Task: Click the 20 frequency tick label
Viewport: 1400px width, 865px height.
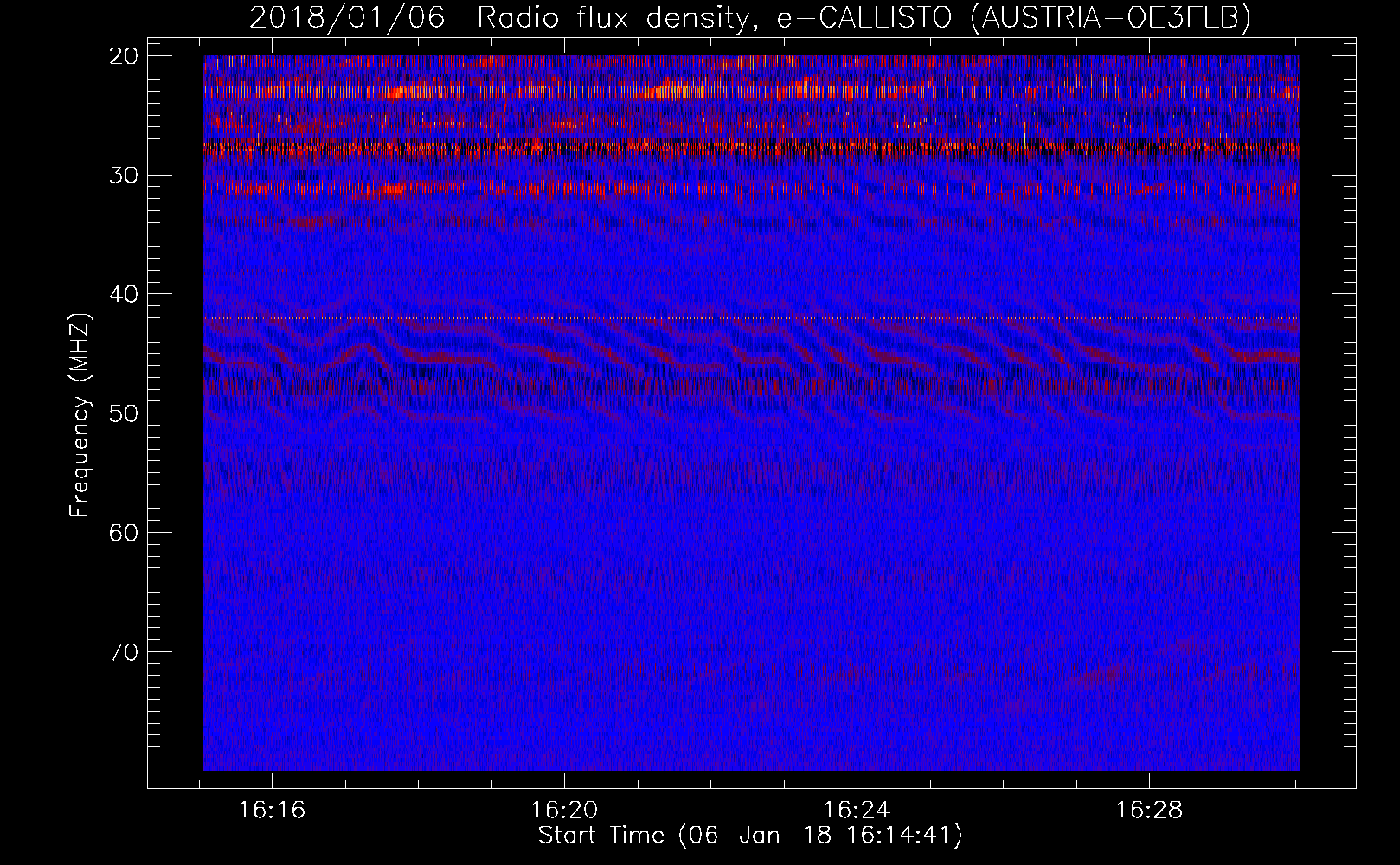Action: [125, 56]
